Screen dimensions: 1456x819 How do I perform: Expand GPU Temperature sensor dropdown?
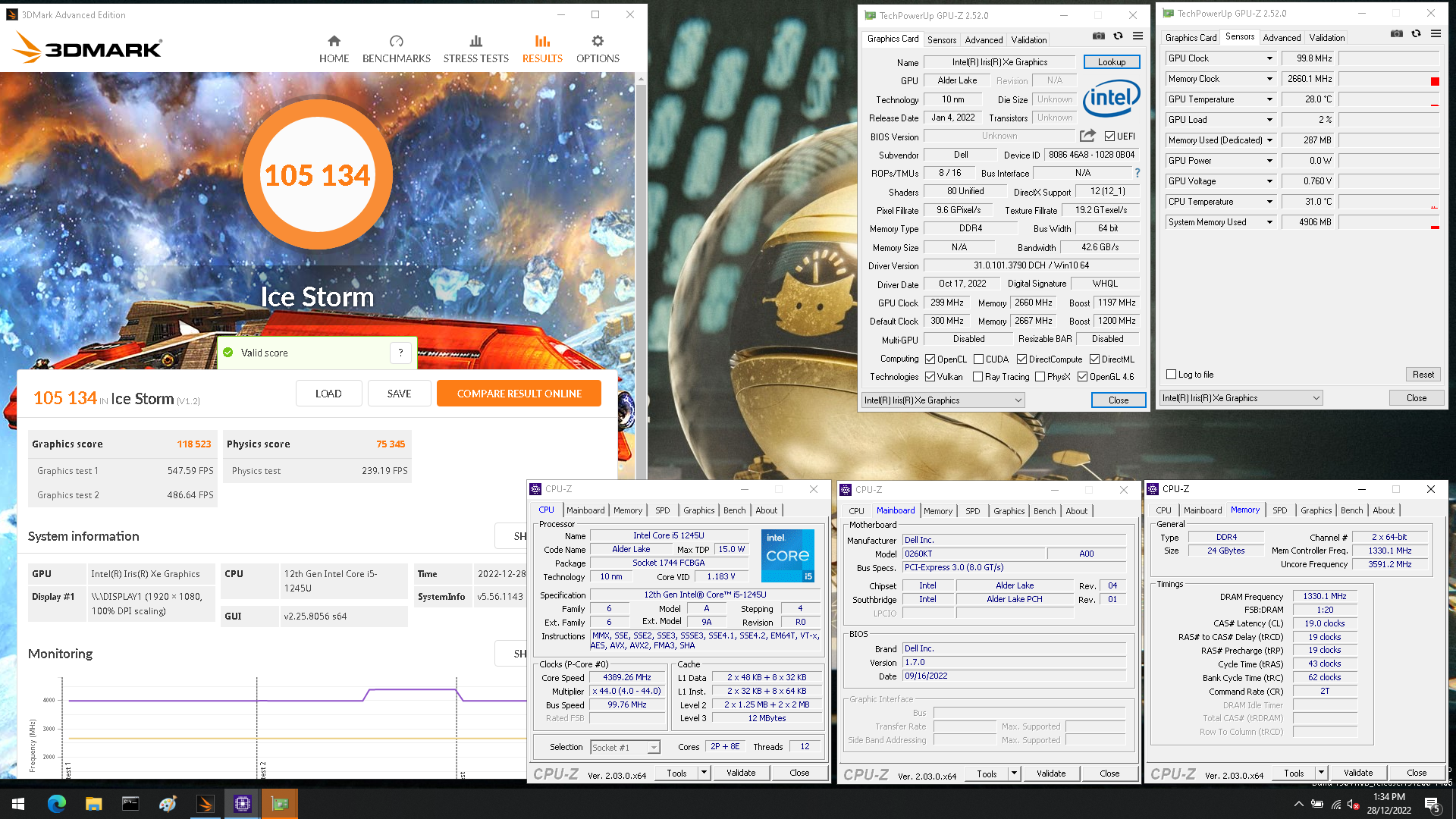1269,99
